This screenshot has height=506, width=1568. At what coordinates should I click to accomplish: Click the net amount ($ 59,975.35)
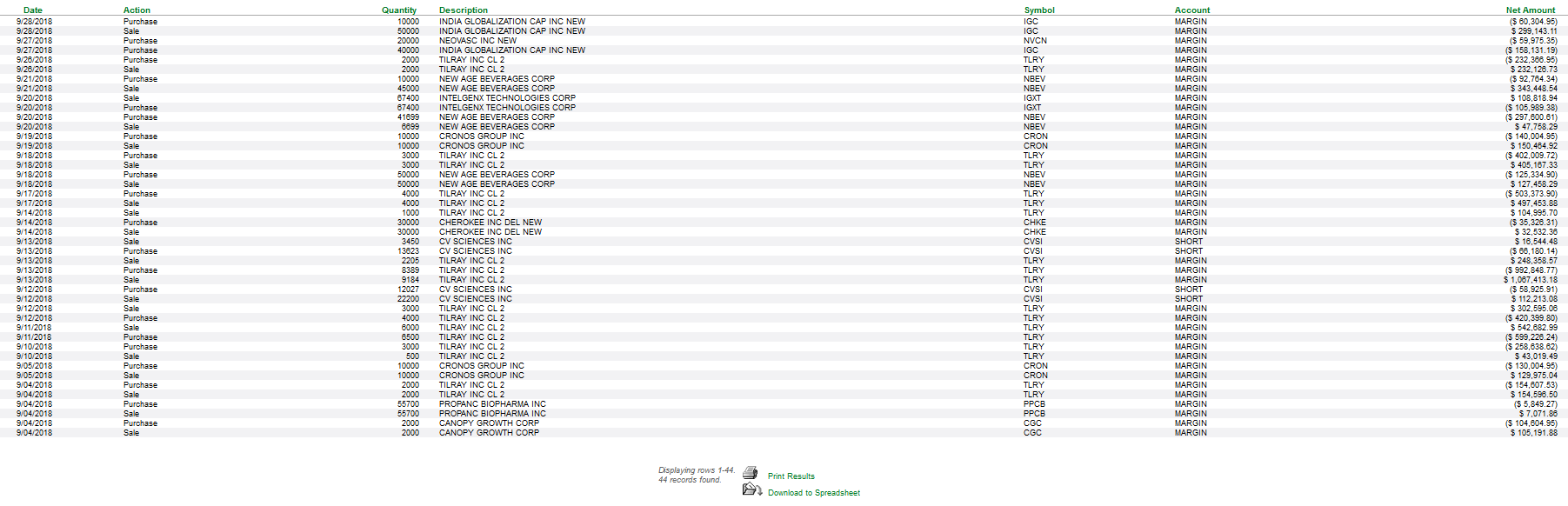1533,41
